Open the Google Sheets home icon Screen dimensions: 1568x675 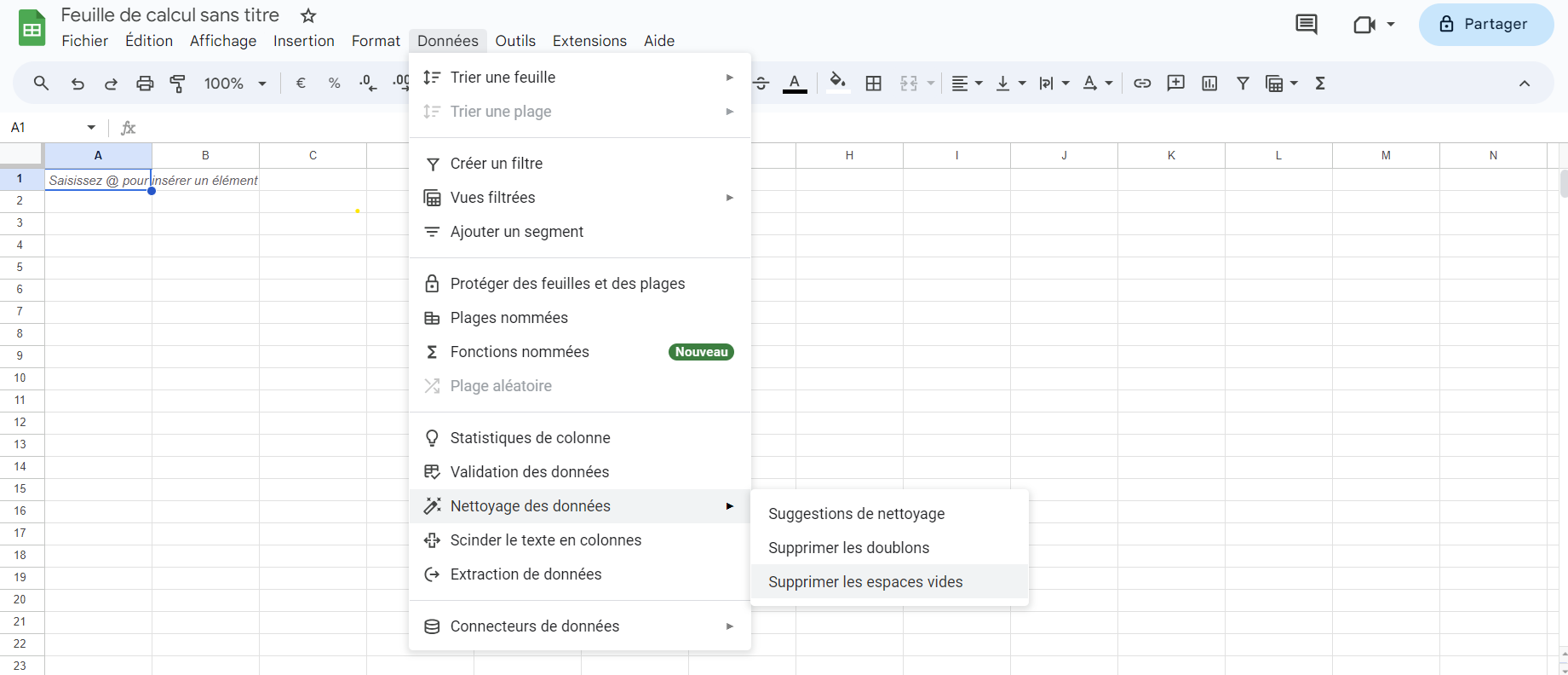[x=32, y=28]
